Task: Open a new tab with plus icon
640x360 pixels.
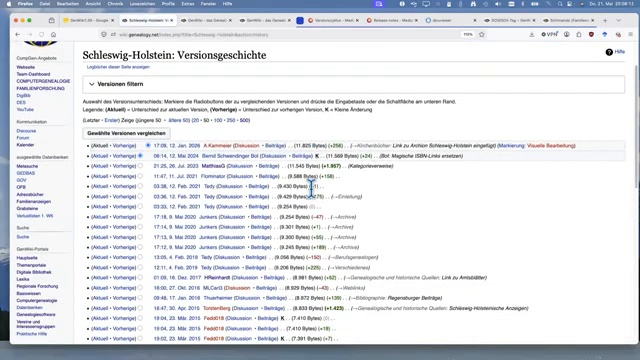Action: [605, 20]
